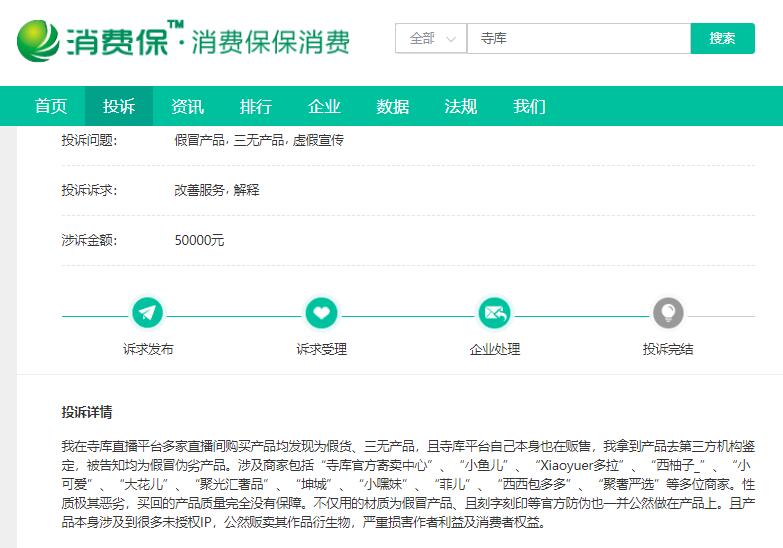Open the 资讯 navigation tab
The height and width of the screenshot is (548, 783).
coord(187,107)
